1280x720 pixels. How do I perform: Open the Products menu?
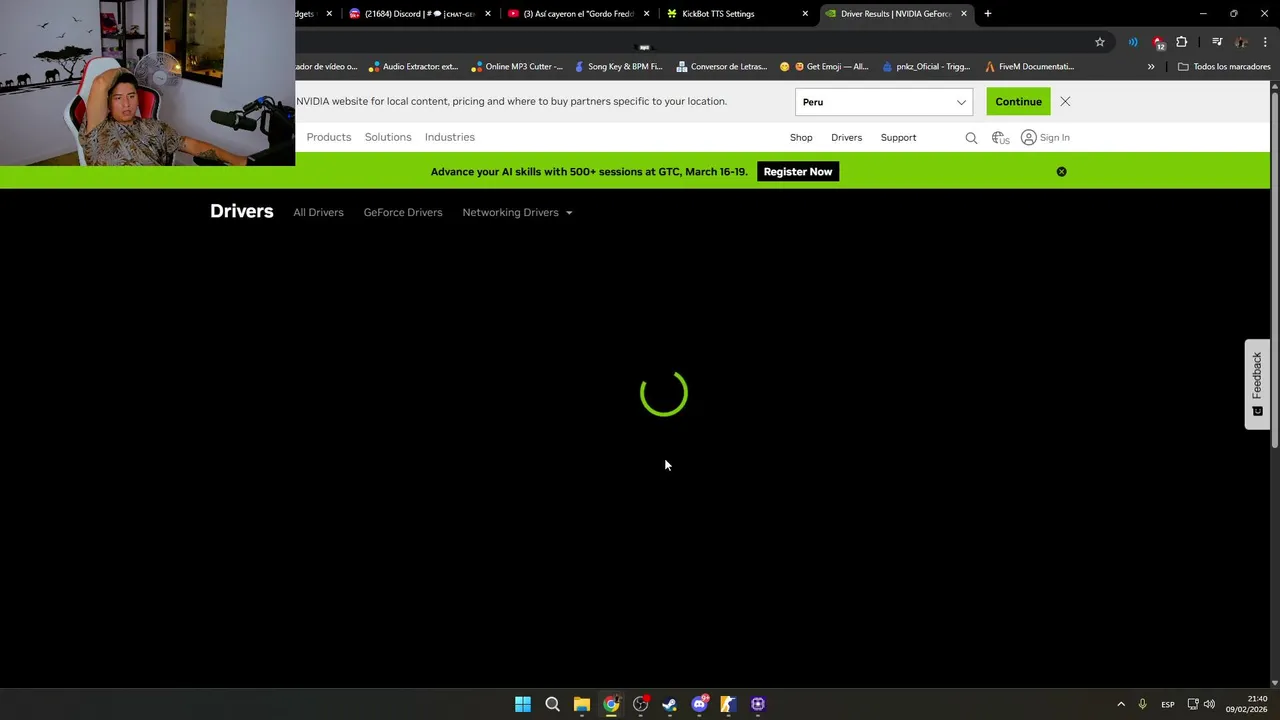point(329,137)
